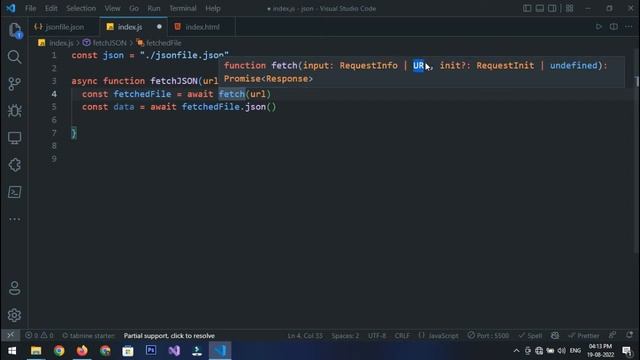Open the Edit menu
This screenshot has height=360, width=640.
coord(51,8)
